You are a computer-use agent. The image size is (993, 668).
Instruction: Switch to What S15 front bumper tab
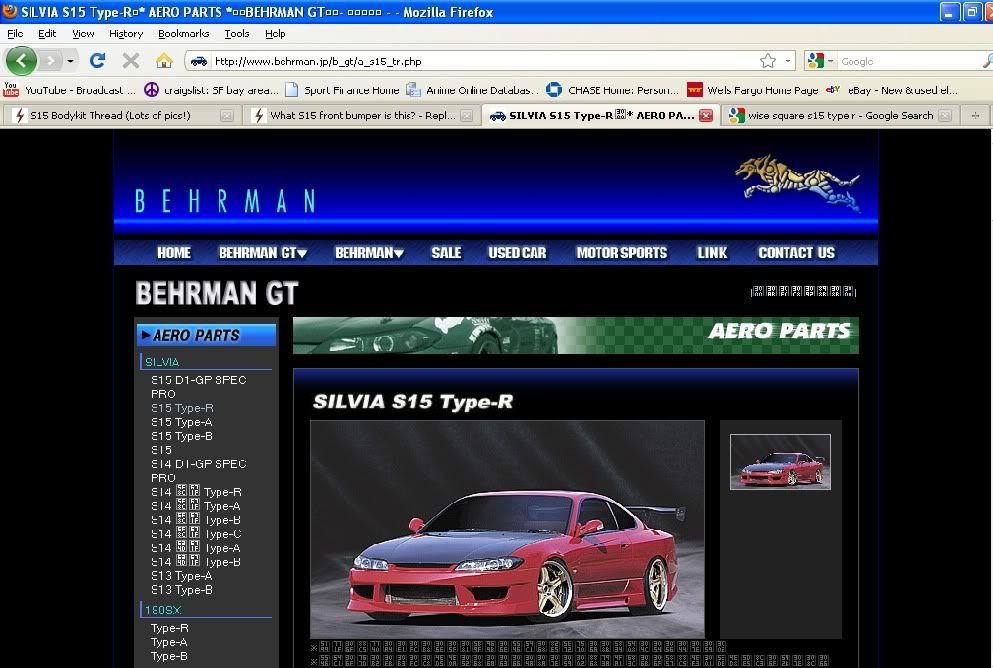361,115
